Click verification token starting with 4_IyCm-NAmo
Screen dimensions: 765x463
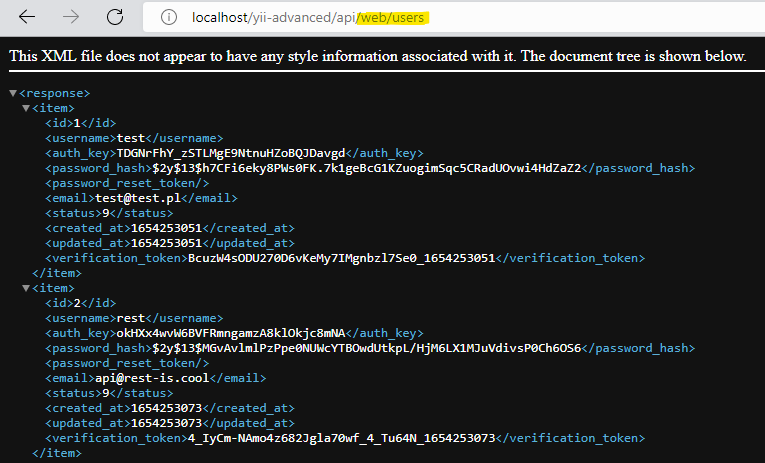[342, 438]
